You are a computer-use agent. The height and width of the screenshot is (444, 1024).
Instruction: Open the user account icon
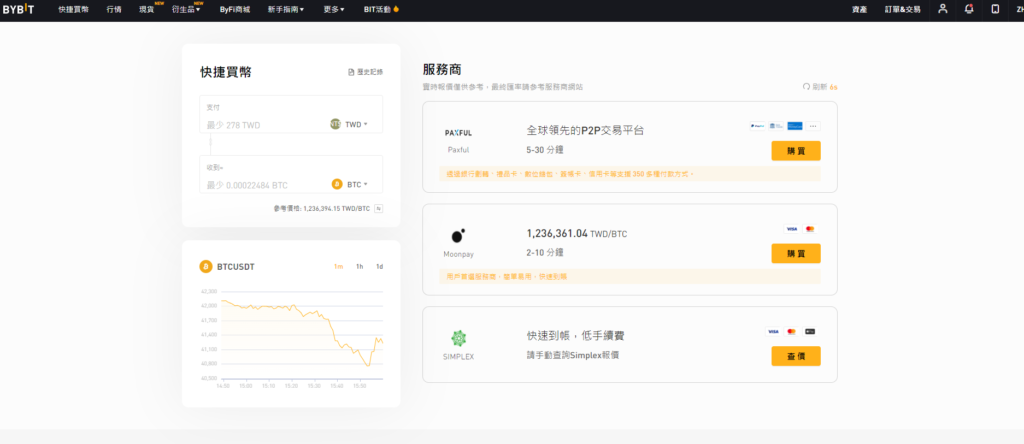pos(942,9)
